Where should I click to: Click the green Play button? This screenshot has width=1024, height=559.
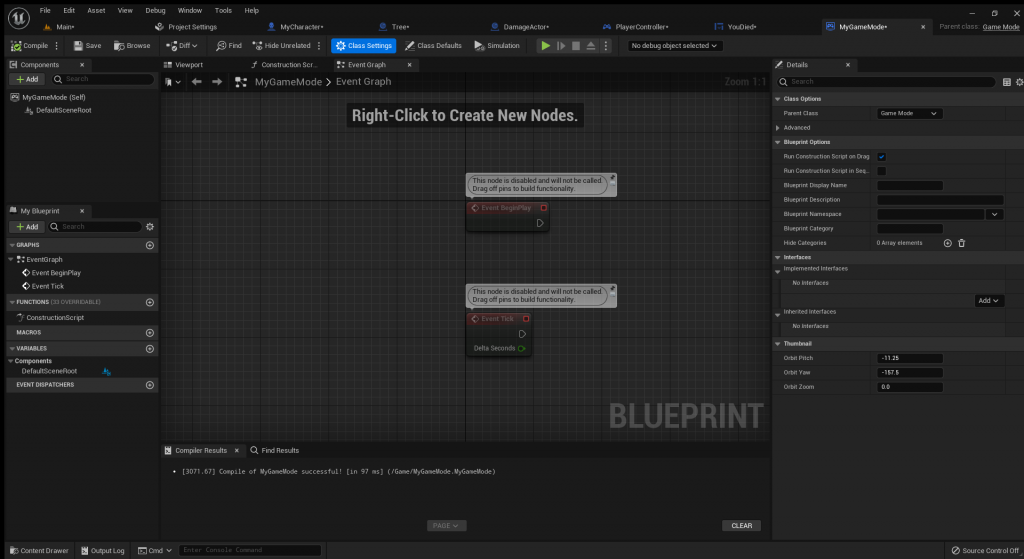click(545, 46)
